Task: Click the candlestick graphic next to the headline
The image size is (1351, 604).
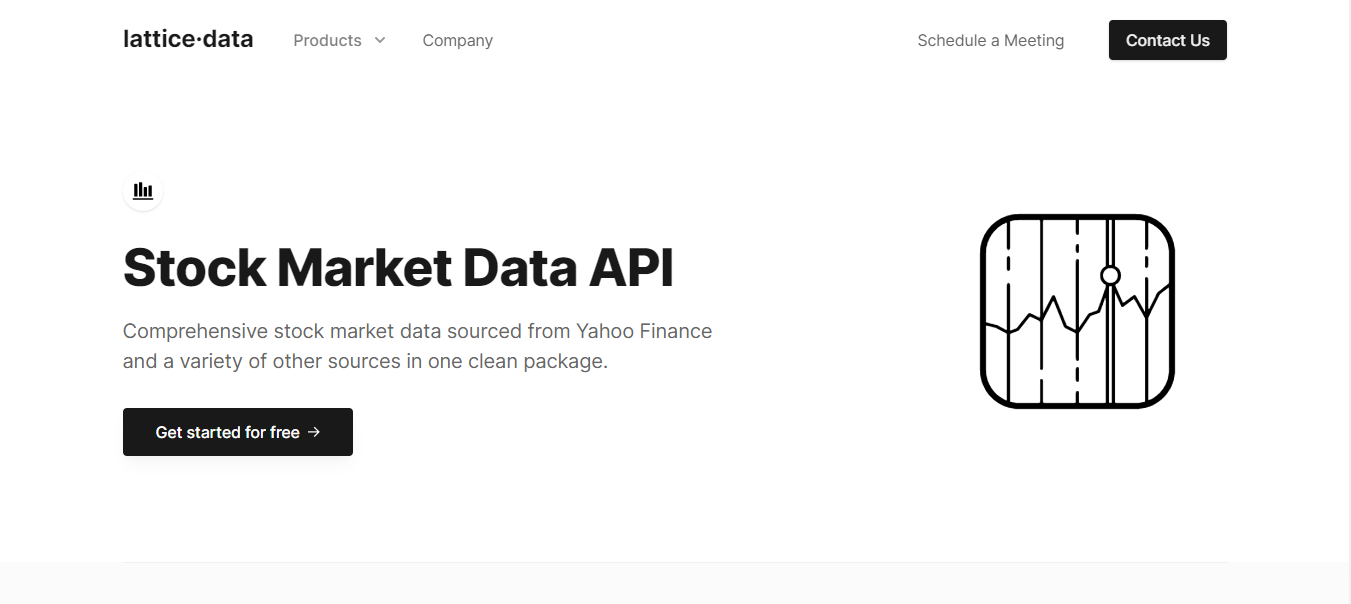Action: click(1078, 311)
